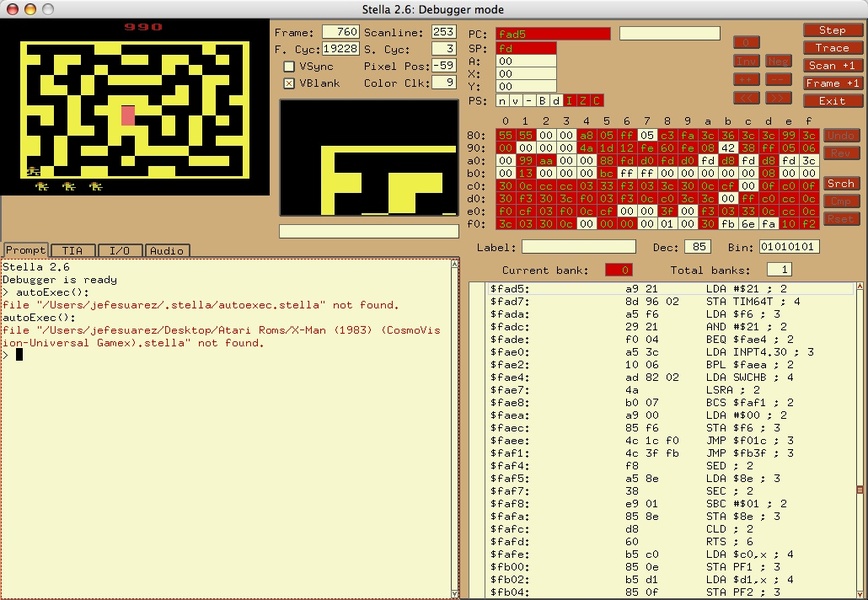Screen dimensions: 868x600
Task: Click the Label input field
Action: [x=578, y=246]
